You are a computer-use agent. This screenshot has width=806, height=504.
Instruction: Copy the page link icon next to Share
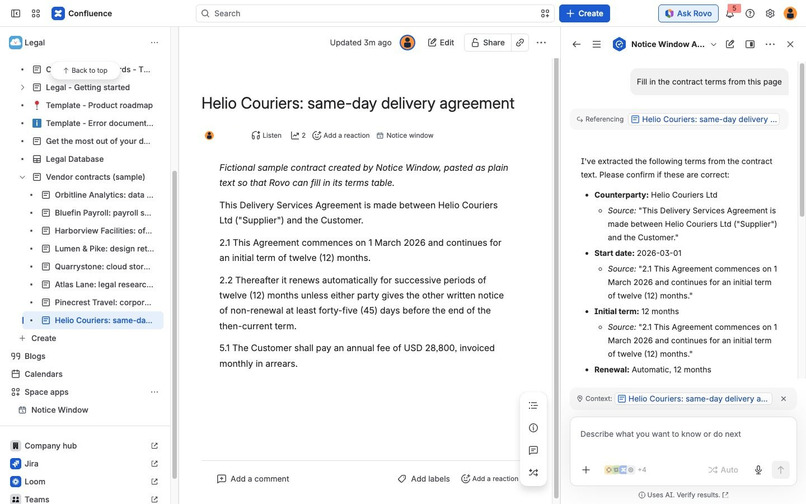520,43
